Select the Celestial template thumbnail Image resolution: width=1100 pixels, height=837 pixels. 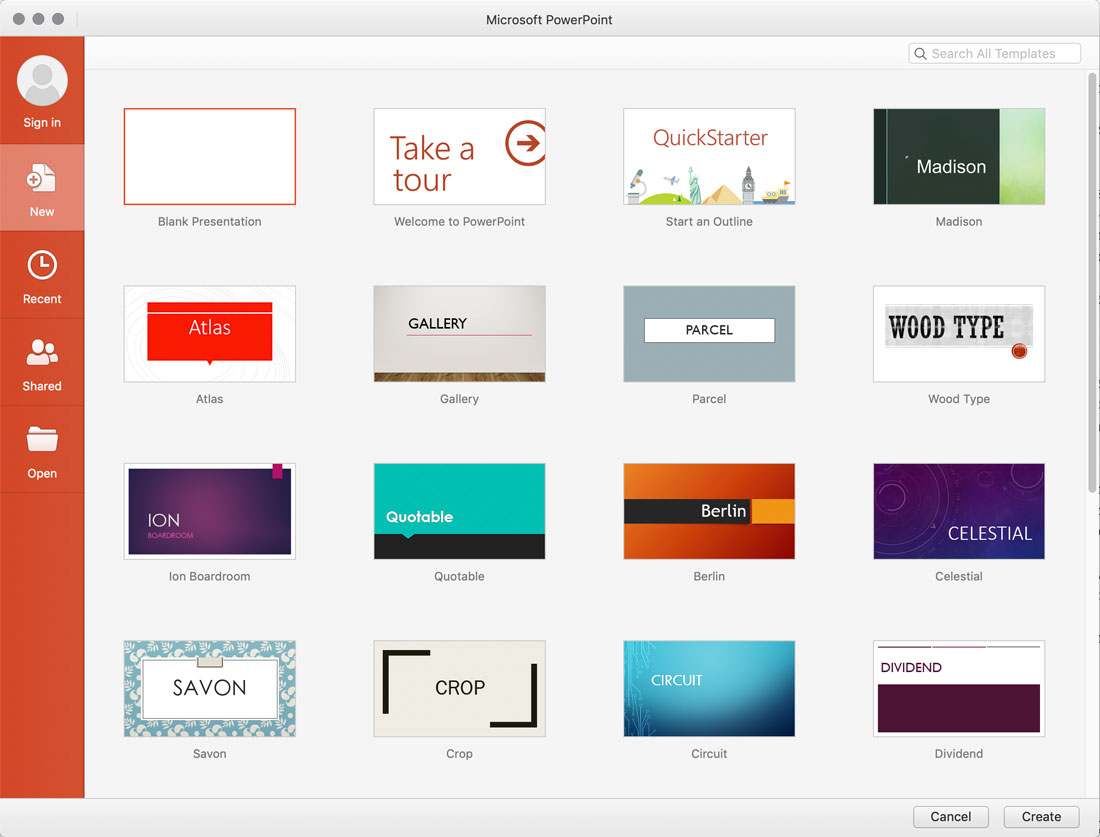[x=958, y=511]
